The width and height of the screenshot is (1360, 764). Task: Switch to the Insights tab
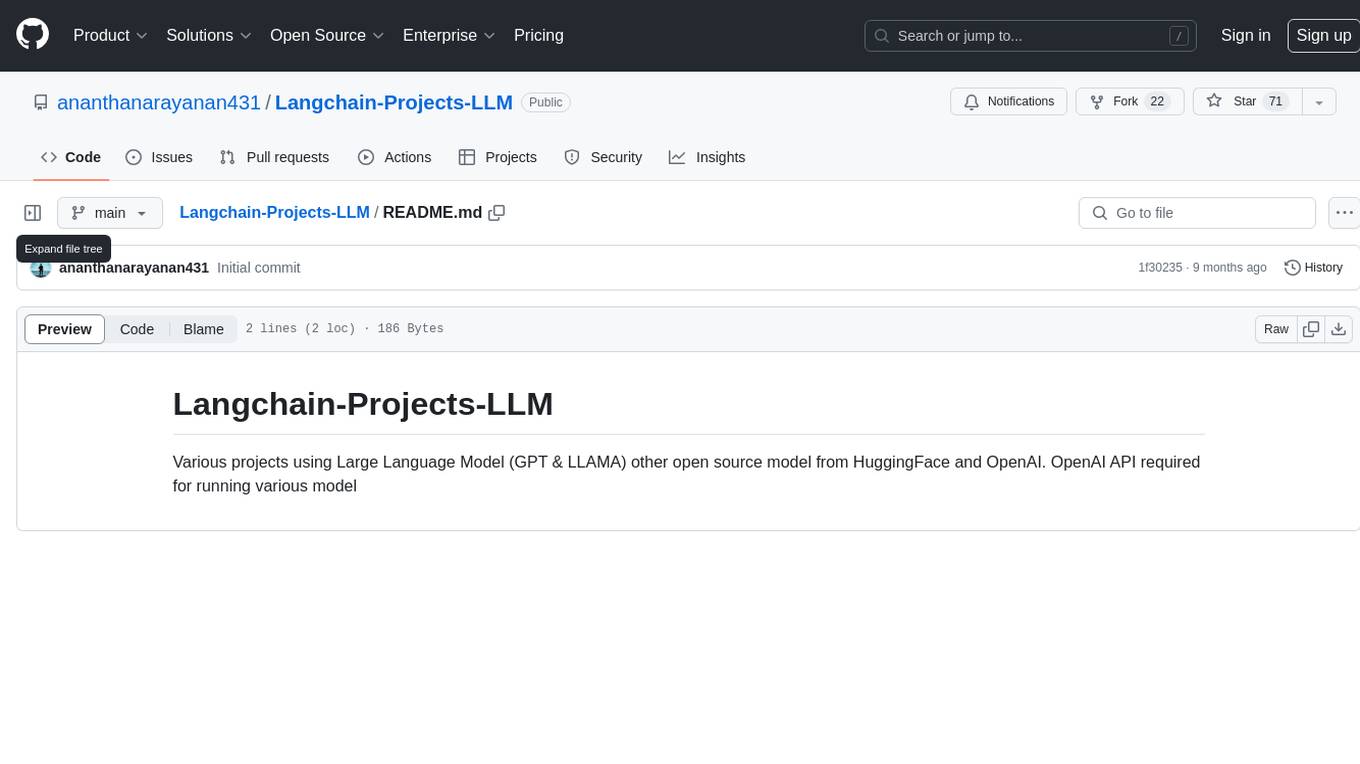[x=707, y=157]
